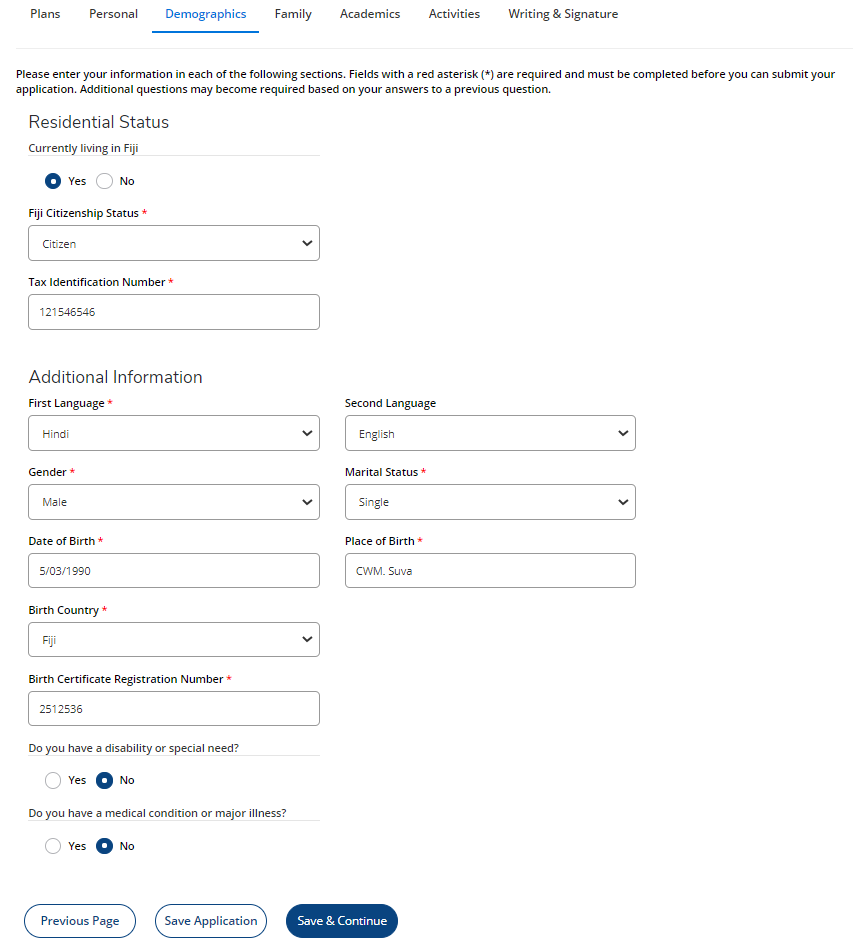The height and width of the screenshot is (939, 859).
Task: Open the Writing & Signature tab
Action: pos(563,14)
